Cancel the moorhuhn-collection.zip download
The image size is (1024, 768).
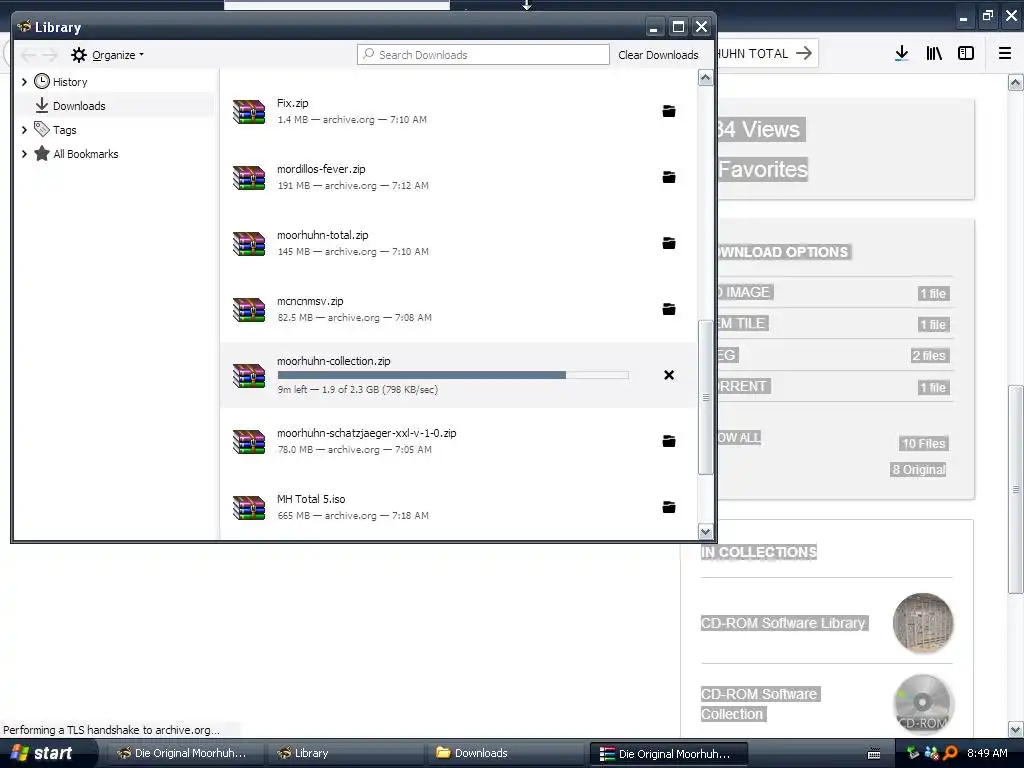click(x=669, y=375)
